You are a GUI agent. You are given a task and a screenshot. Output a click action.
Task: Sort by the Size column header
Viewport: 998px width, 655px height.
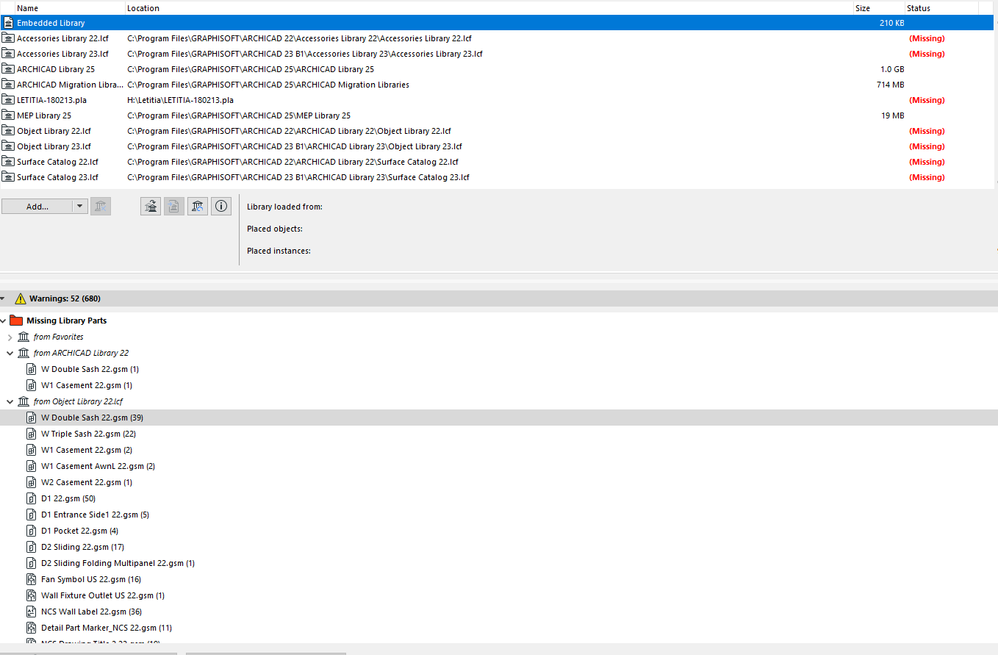coord(863,8)
